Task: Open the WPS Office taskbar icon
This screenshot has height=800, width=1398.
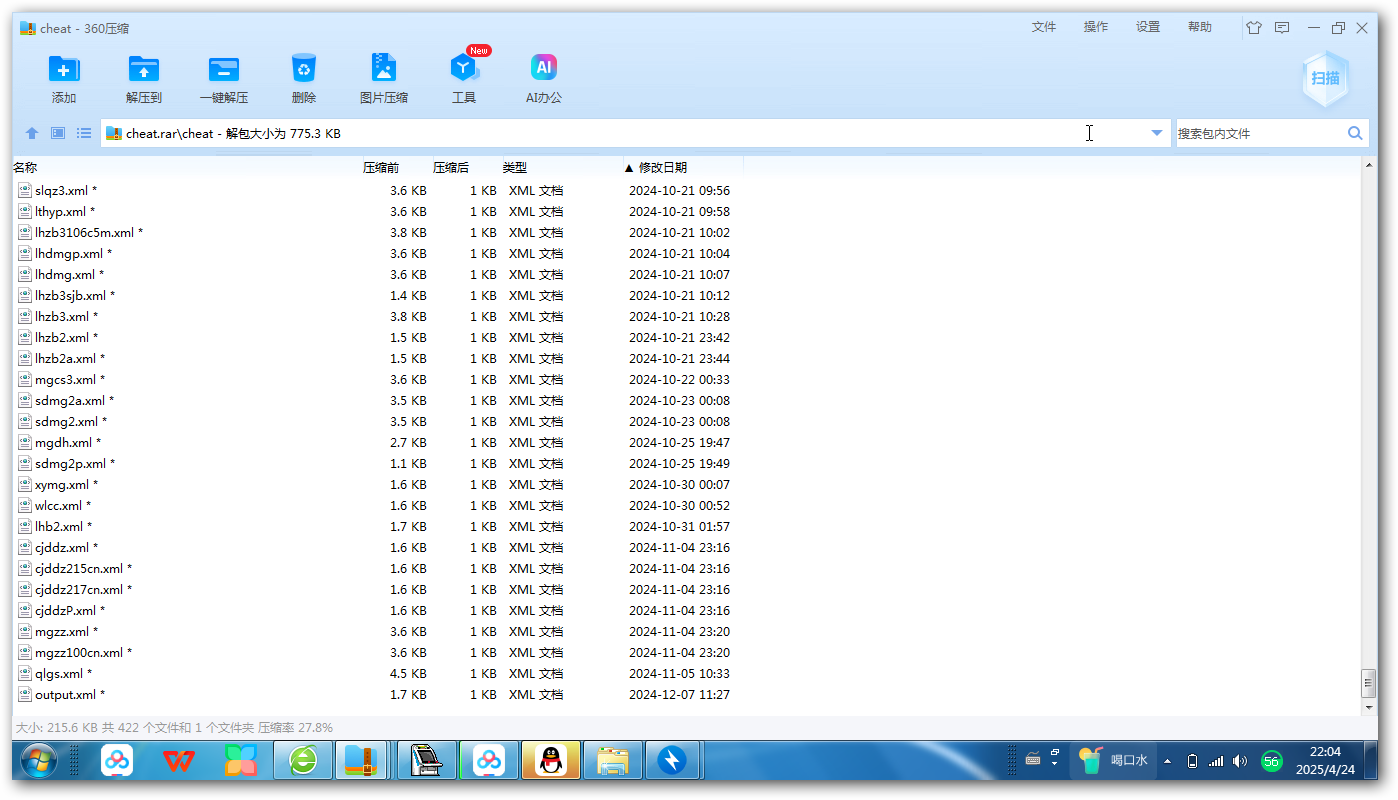Action: pos(180,761)
